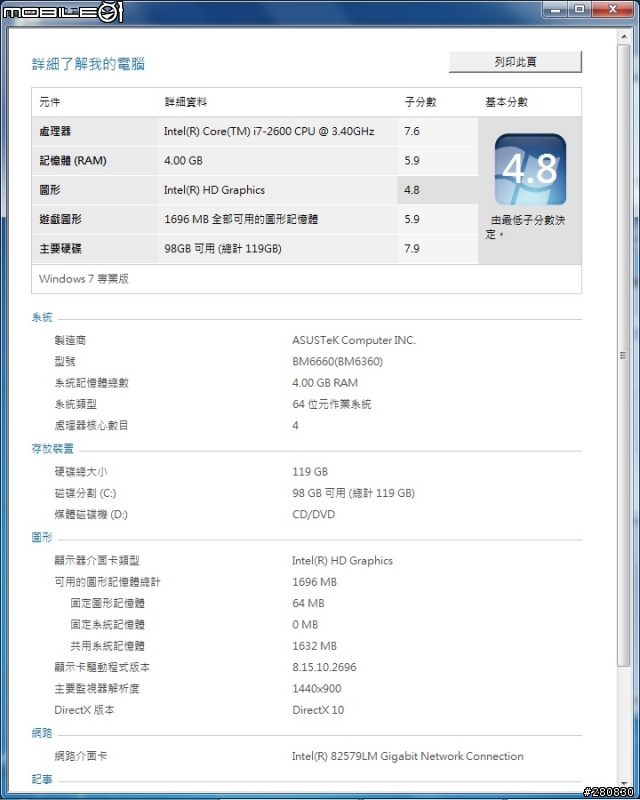Image resolution: width=640 pixels, height=800 pixels.
Task: Select the DirectX 10 value
Action: [318, 710]
